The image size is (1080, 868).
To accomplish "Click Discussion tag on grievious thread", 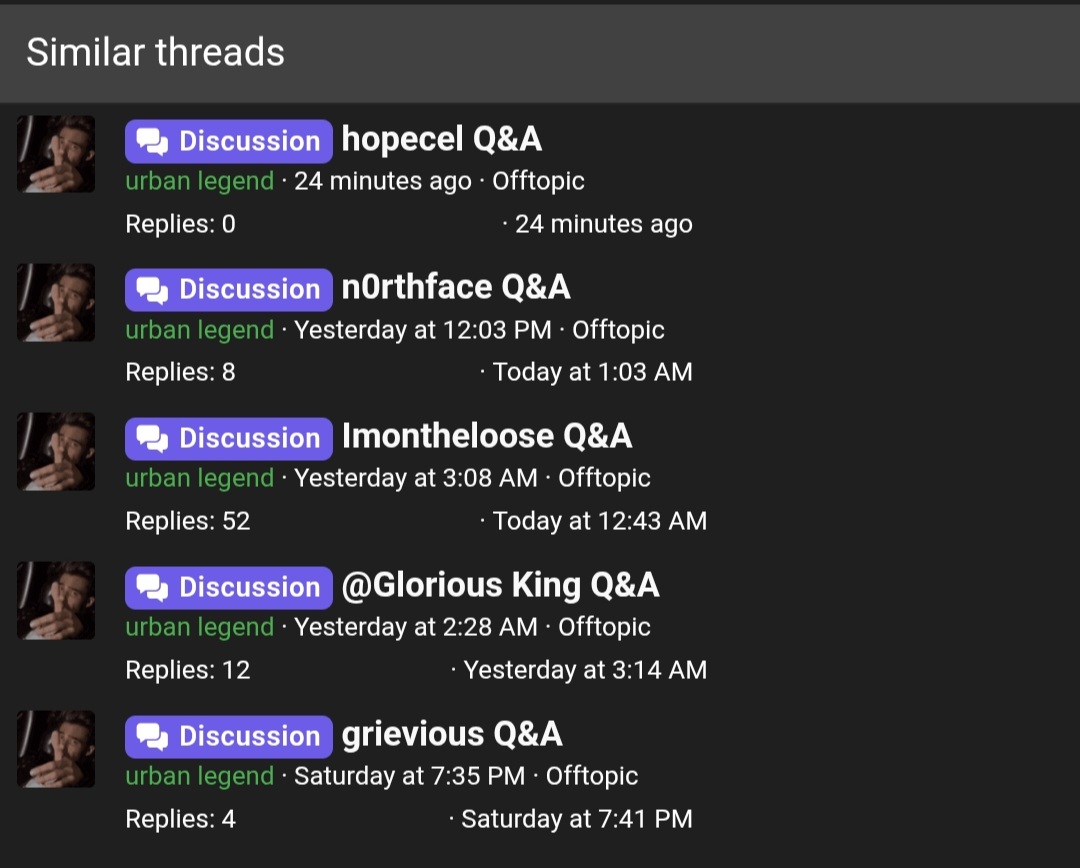I will pyautogui.click(x=229, y=736).
